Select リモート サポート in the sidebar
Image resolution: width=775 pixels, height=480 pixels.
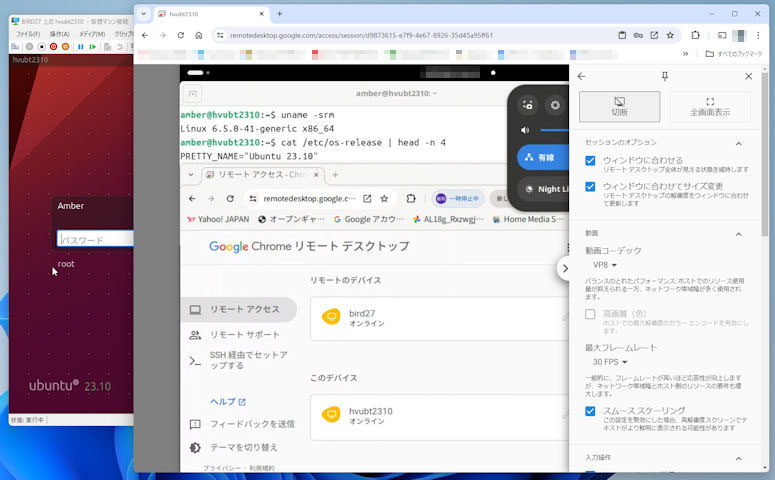(x=239, y=335)
